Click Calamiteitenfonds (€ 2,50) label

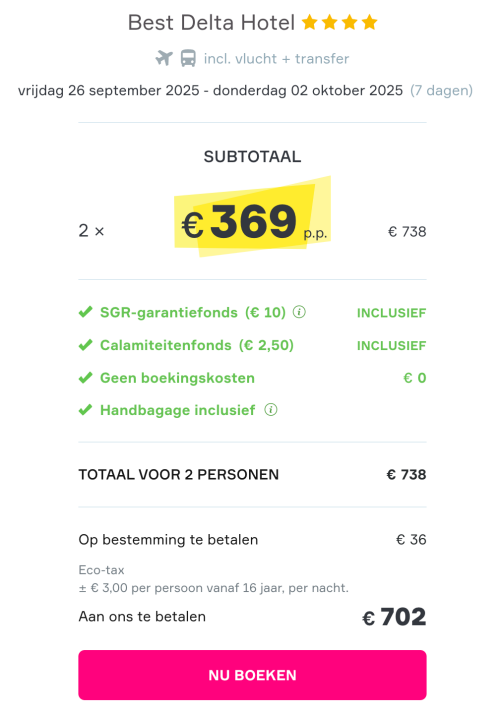pos(197,345)
